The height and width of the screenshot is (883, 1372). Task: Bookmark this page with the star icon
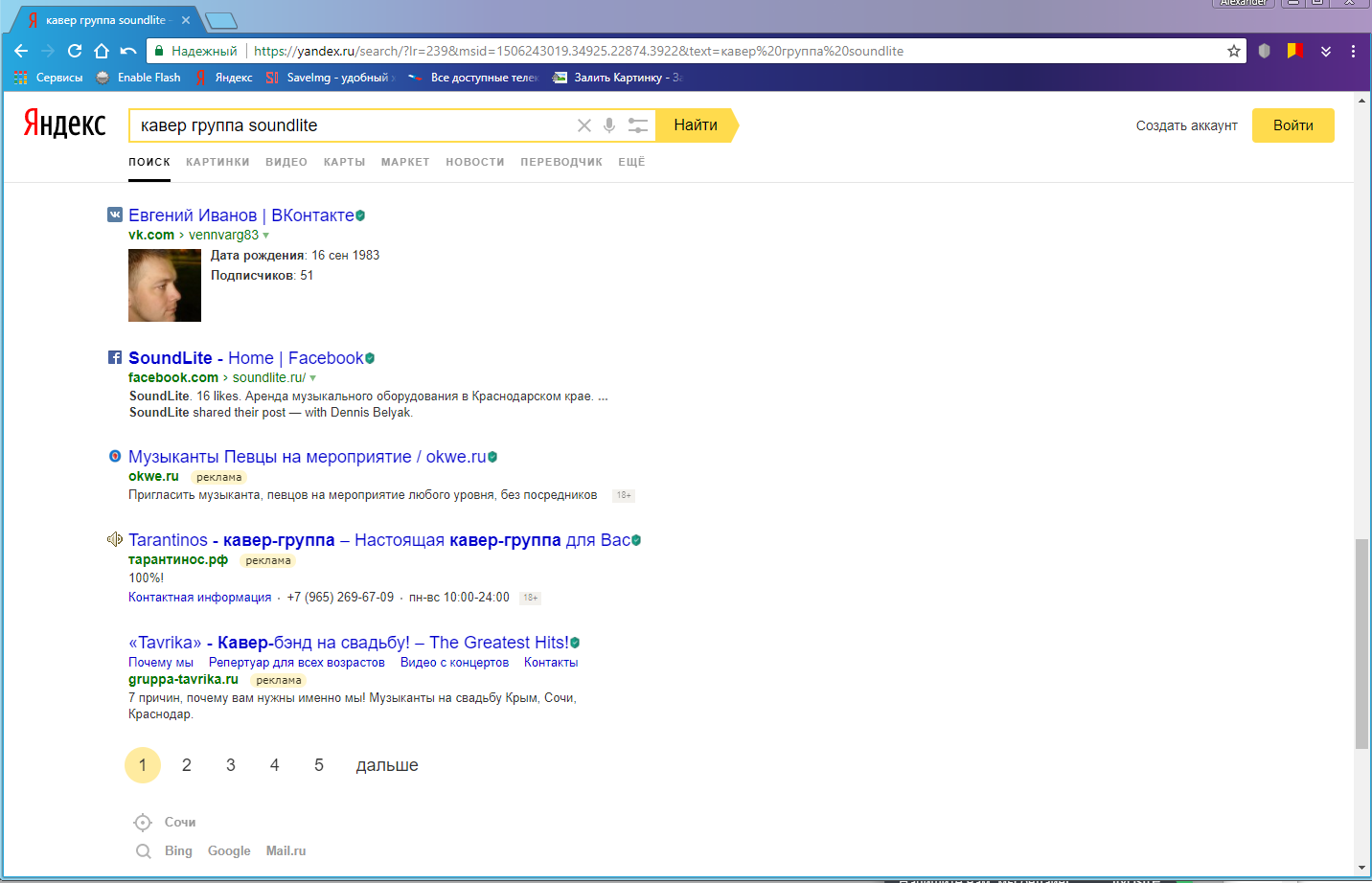1234,51
